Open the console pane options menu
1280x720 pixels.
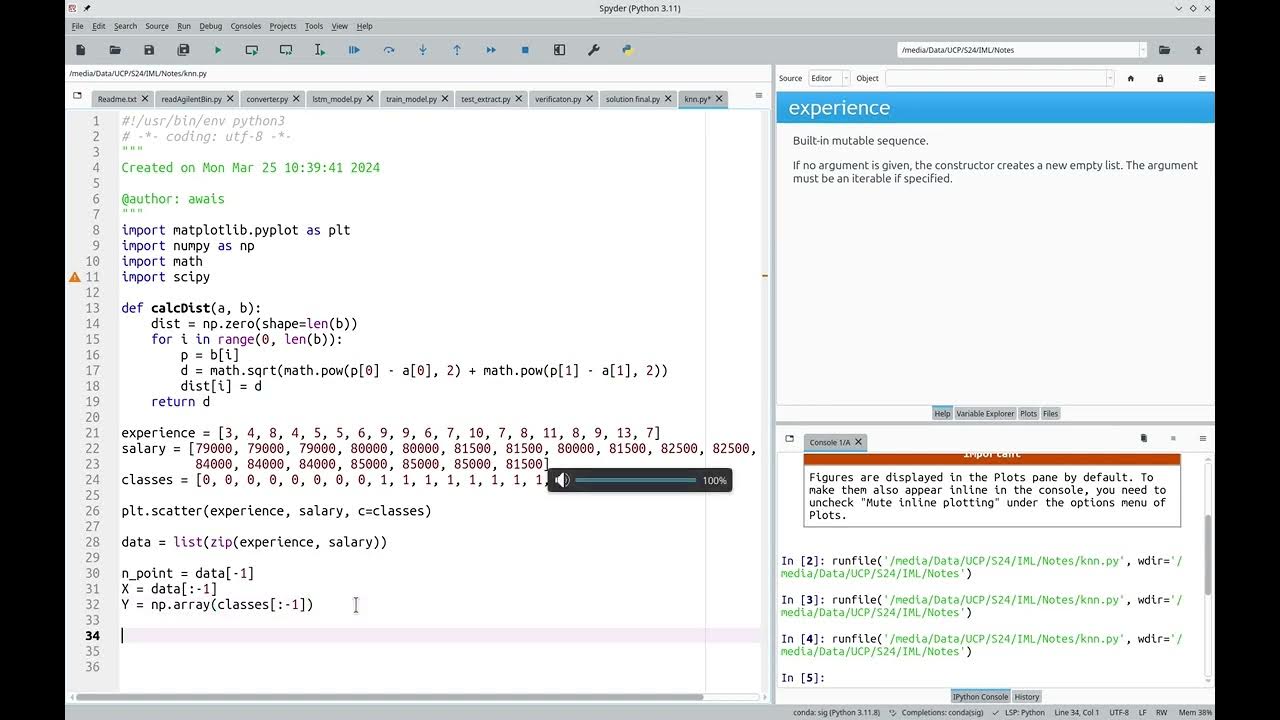pyautogui.click(x=1202, y=438)
